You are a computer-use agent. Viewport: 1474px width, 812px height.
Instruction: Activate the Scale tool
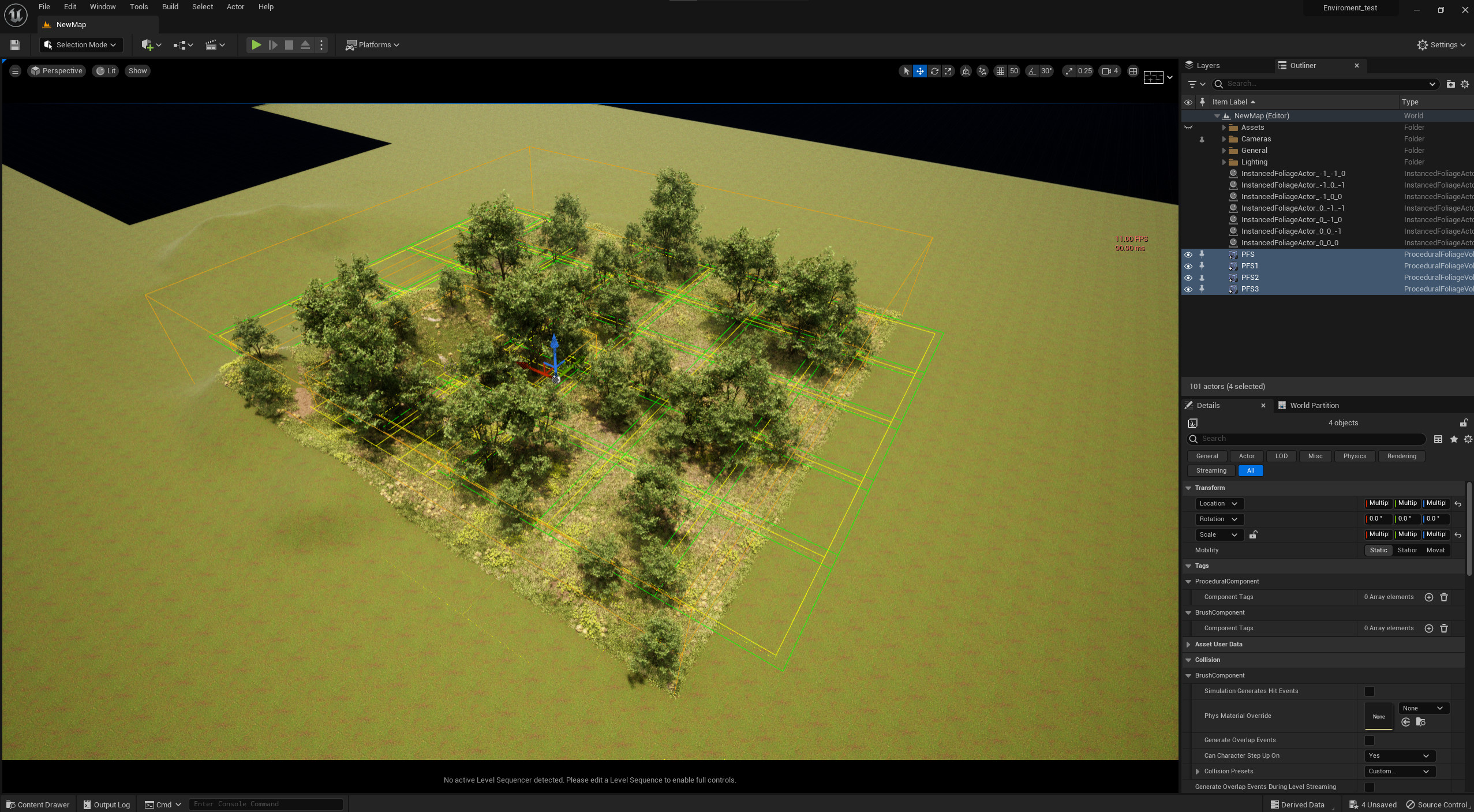pyautogui.click(x=948, y=71)
